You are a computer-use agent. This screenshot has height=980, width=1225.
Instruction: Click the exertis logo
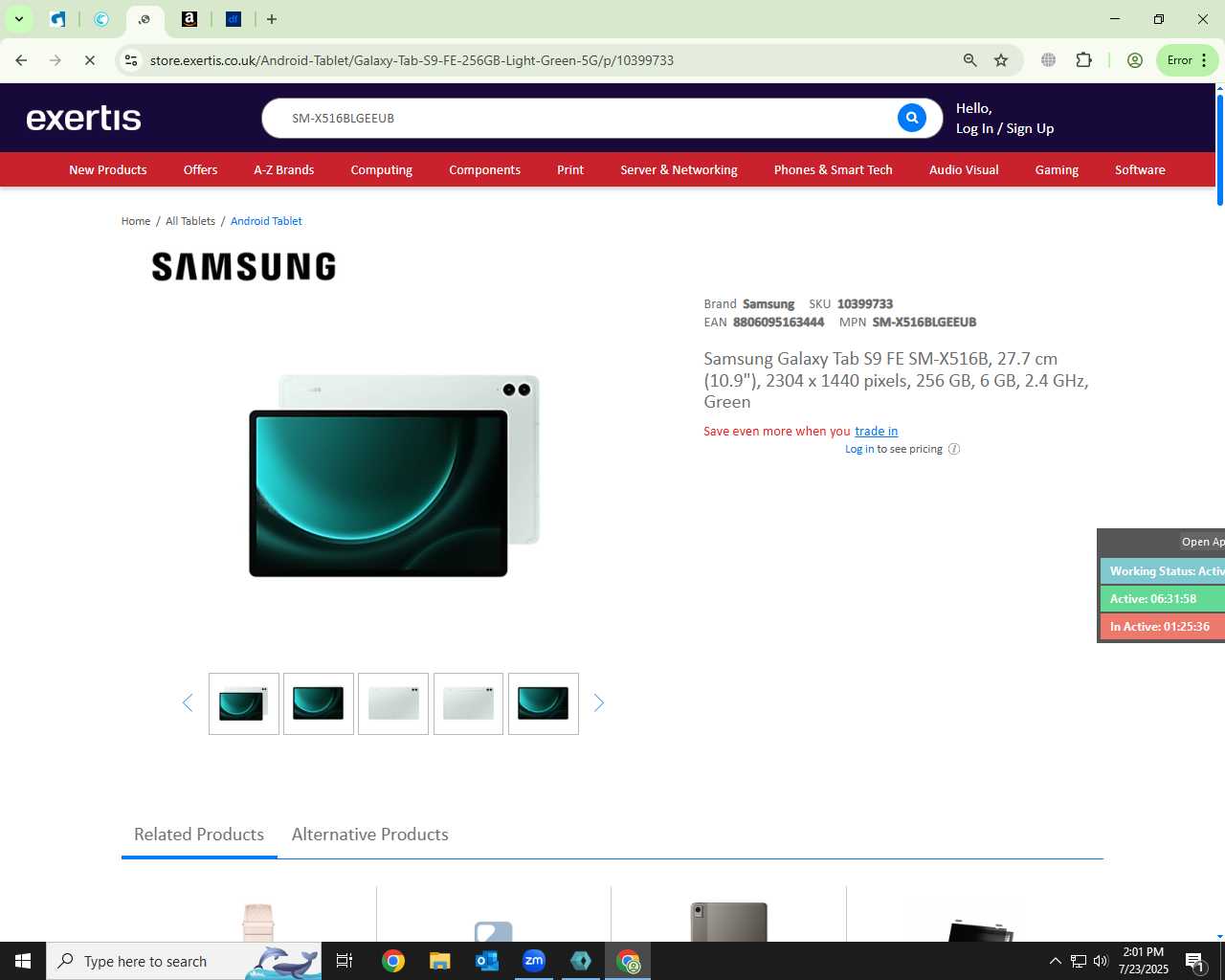pyautogui.click(x=84, y=118)
